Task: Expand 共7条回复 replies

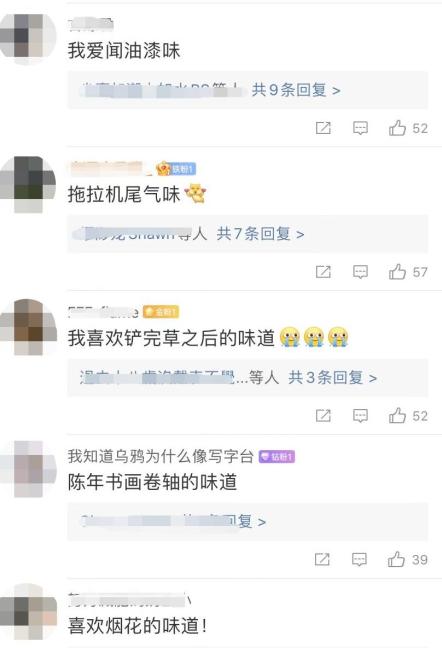Action: click(260, 234)
